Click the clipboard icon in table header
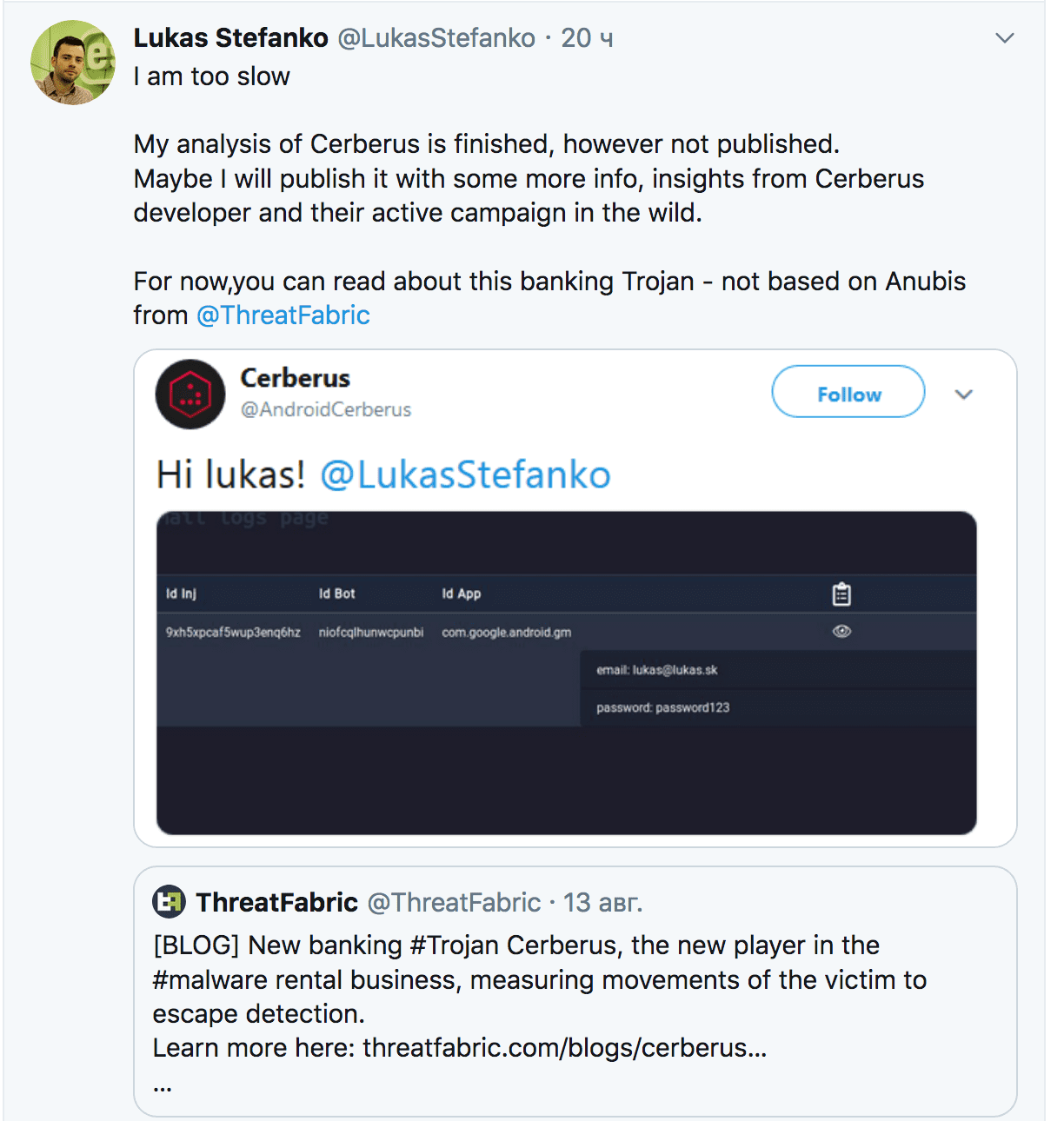 click(841, 594)
